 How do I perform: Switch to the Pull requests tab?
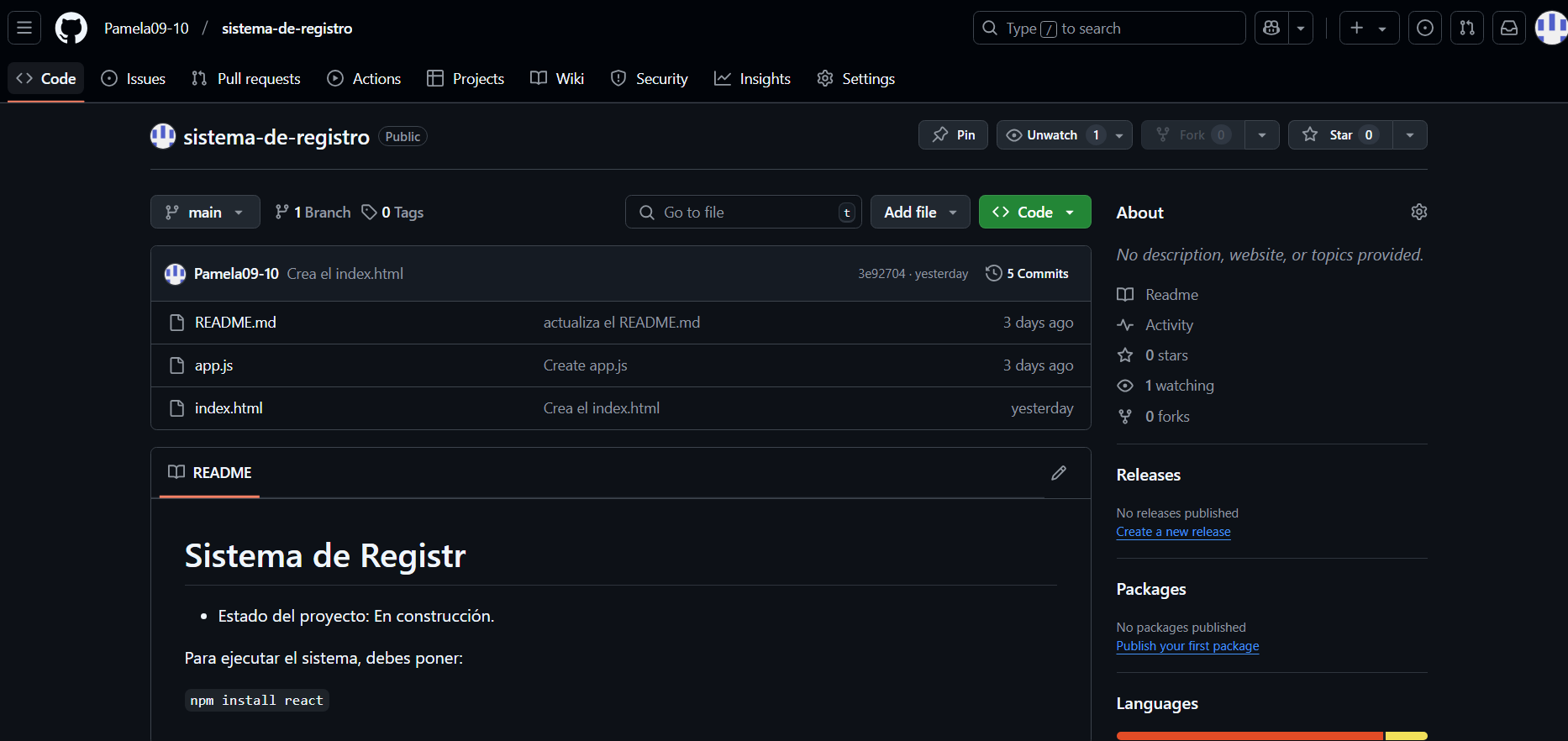[x=246, y=78]
